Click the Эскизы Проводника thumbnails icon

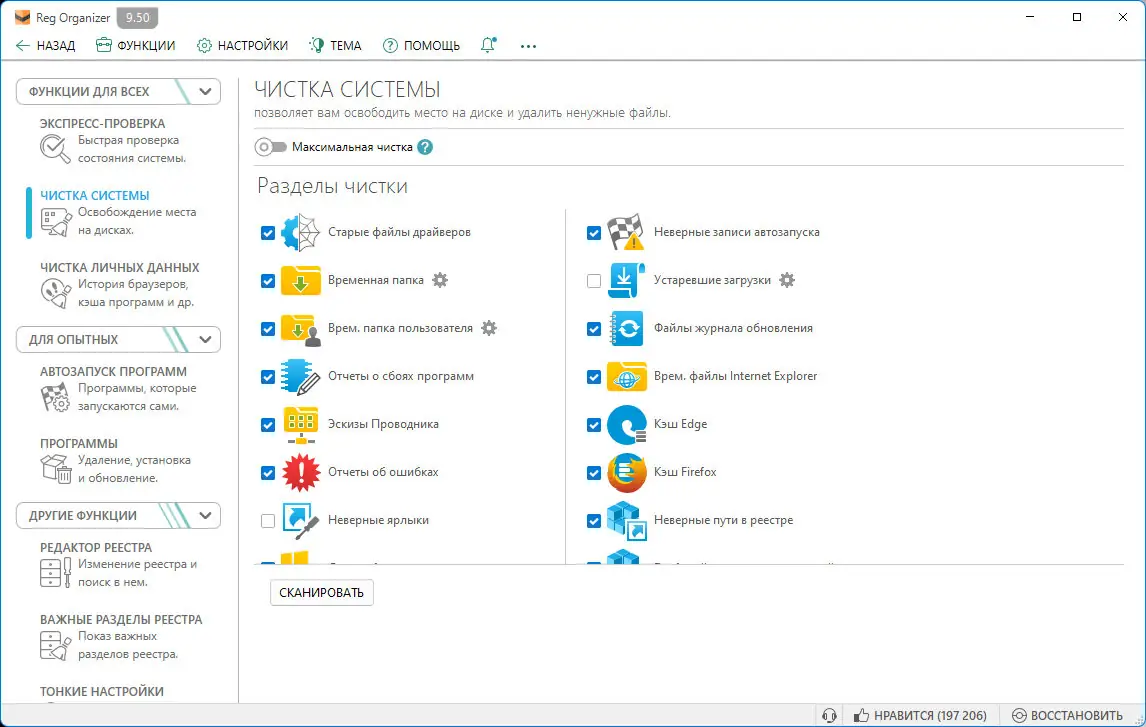tap(300, 425)
